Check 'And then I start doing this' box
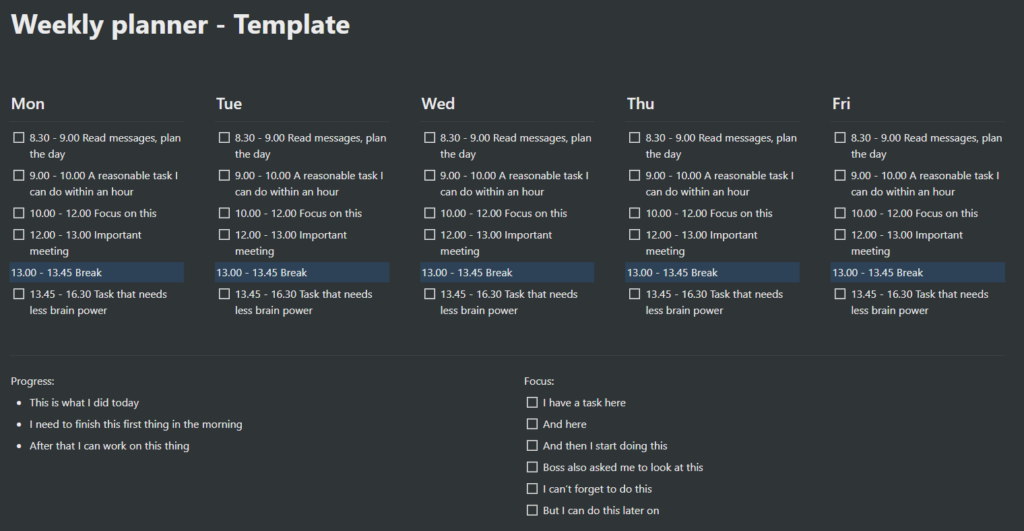 pyautogui.click(x=532, y=446)
